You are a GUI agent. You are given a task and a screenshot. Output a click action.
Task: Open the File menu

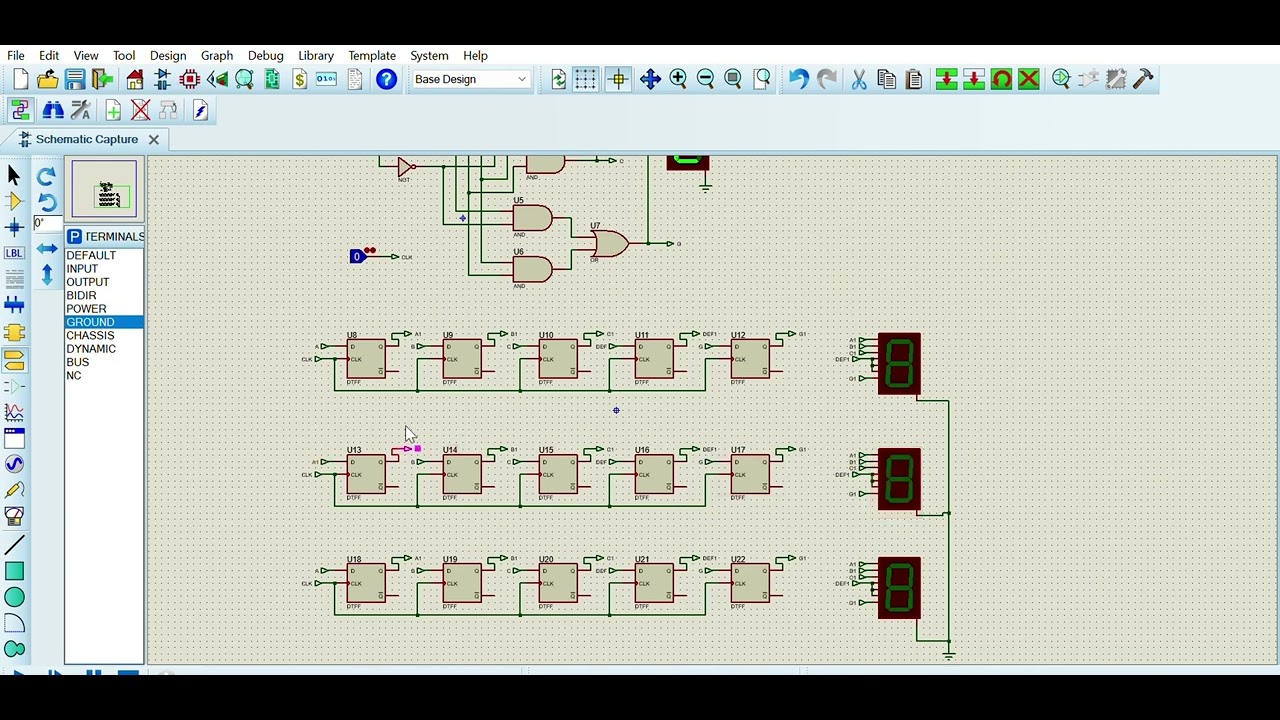[16, 56]
